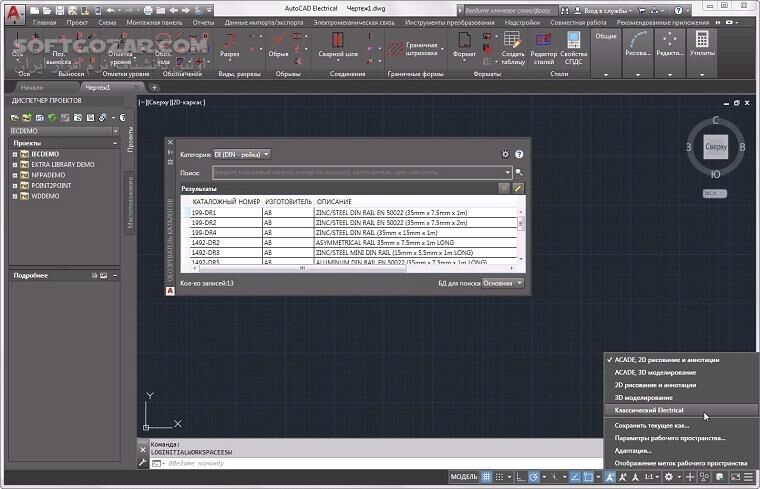The image size is (760, 489).
Task: Toggle clean screen icon in status bar
Action: [735, 477]
